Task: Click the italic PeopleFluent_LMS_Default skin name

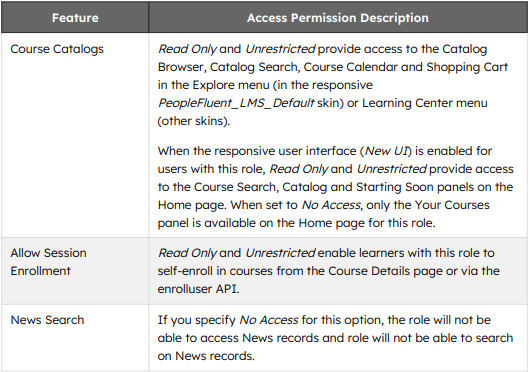Action: pyautogui.click(x=236, y=103)
